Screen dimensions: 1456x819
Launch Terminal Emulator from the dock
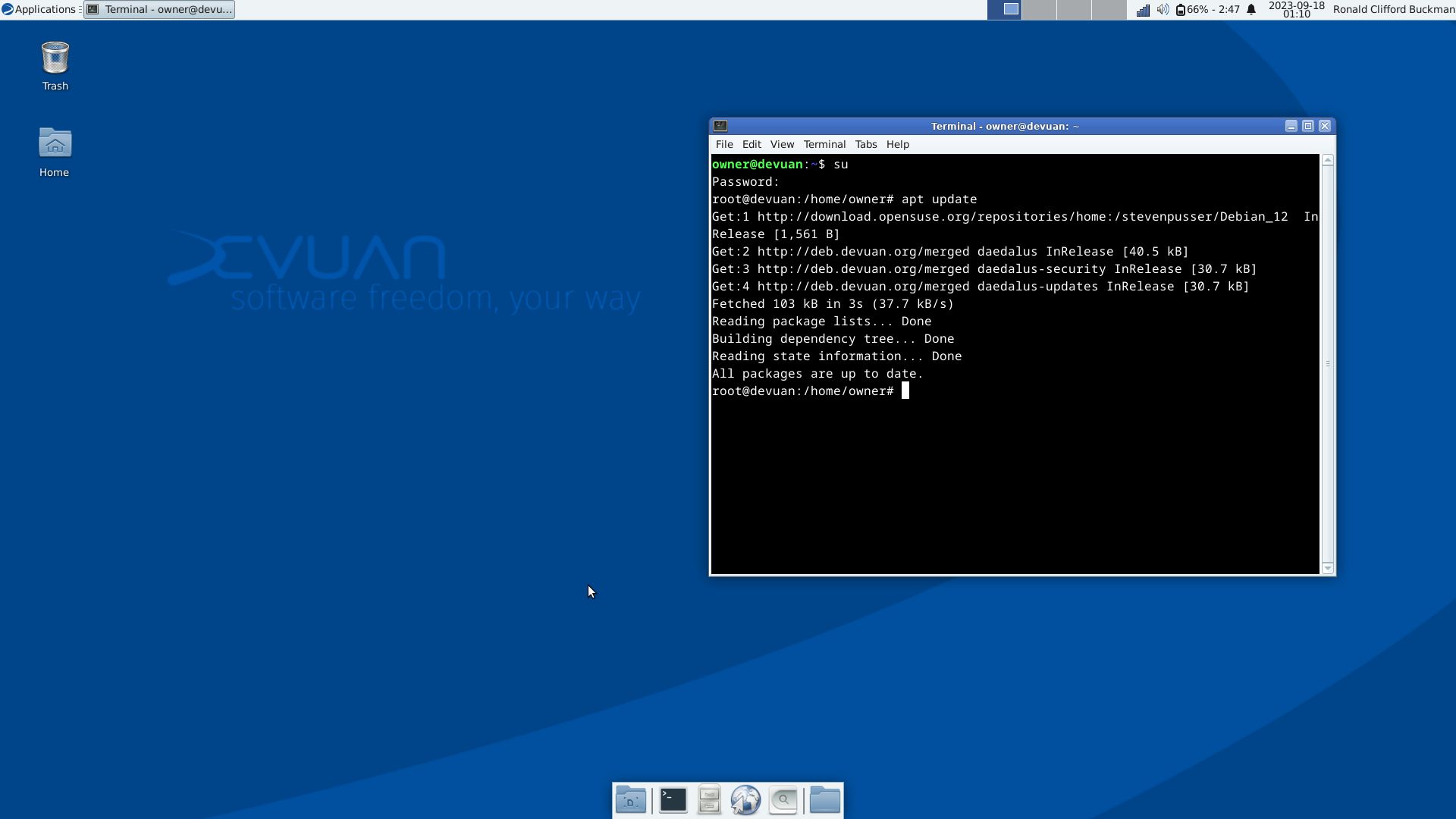[673, 800]
